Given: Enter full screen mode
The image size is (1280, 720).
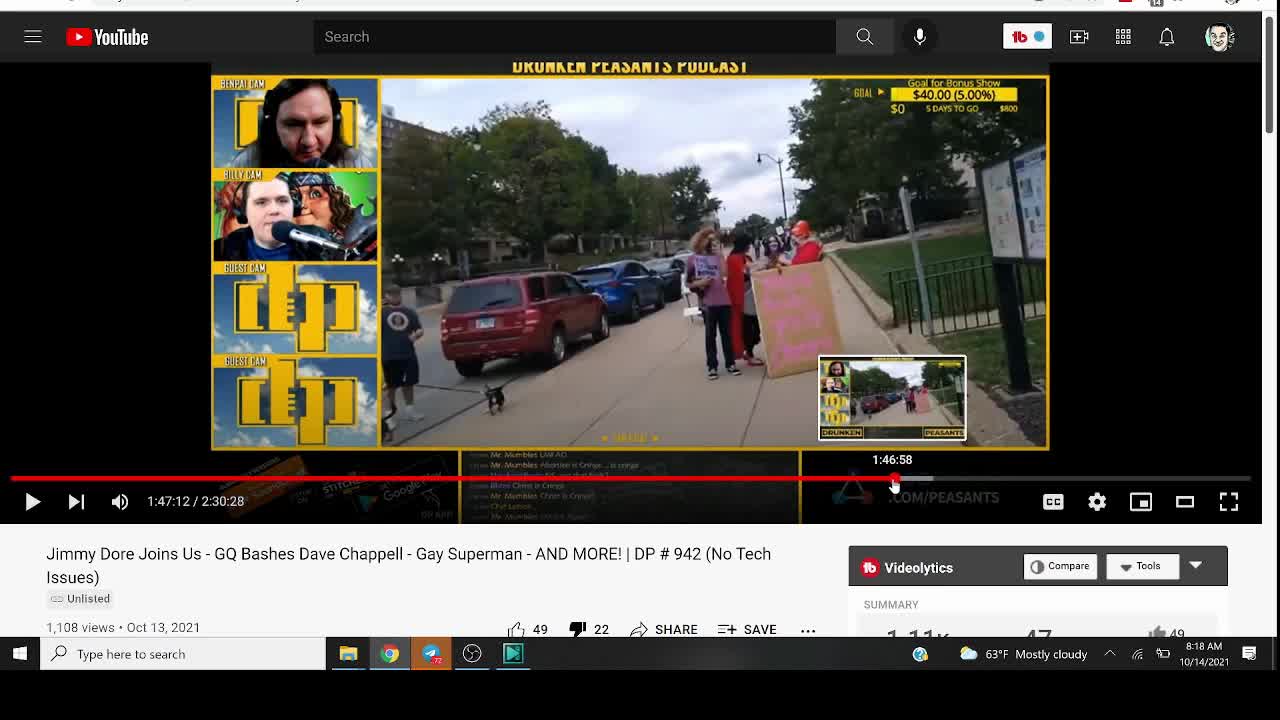Looking at the screenshot, I should (x=1229, y=502).
